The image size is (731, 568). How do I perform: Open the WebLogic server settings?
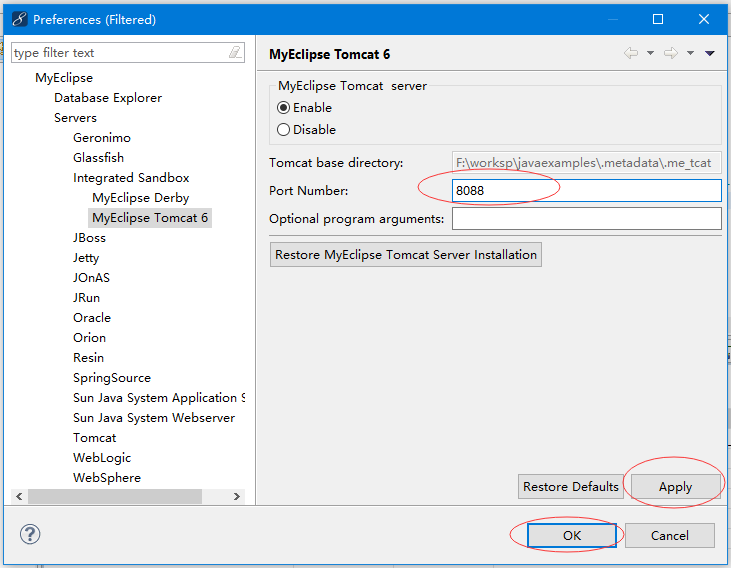coord(102,458)
